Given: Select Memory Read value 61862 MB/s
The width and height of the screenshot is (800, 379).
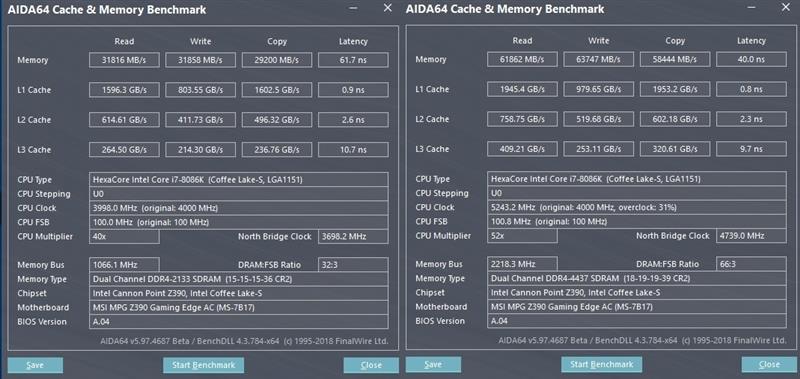Looking at the screenshot, I should pyautogui.click(x=522, y=59).
